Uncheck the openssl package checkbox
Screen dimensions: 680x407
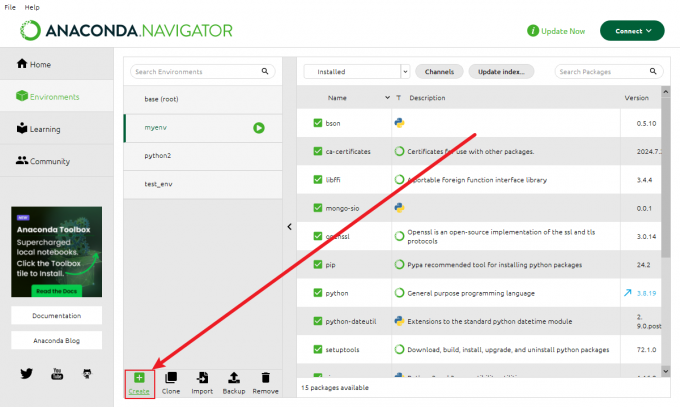tap(318, 236)
